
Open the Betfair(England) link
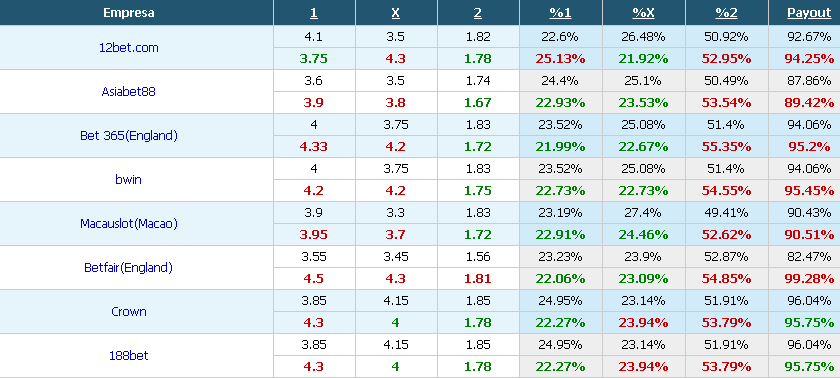point(129,267)
